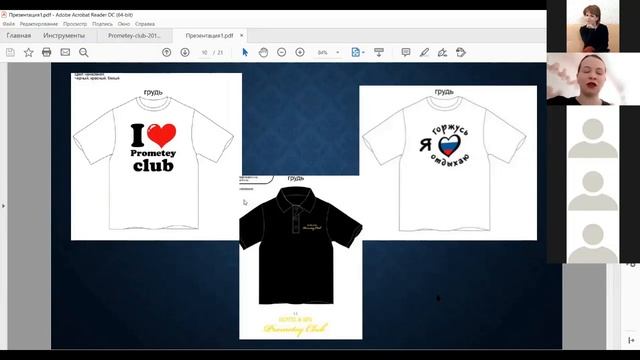This screenshot has width=640, height=360.
Task: Click the I love Prometey club t-shirt image
Action: [156, 157]
